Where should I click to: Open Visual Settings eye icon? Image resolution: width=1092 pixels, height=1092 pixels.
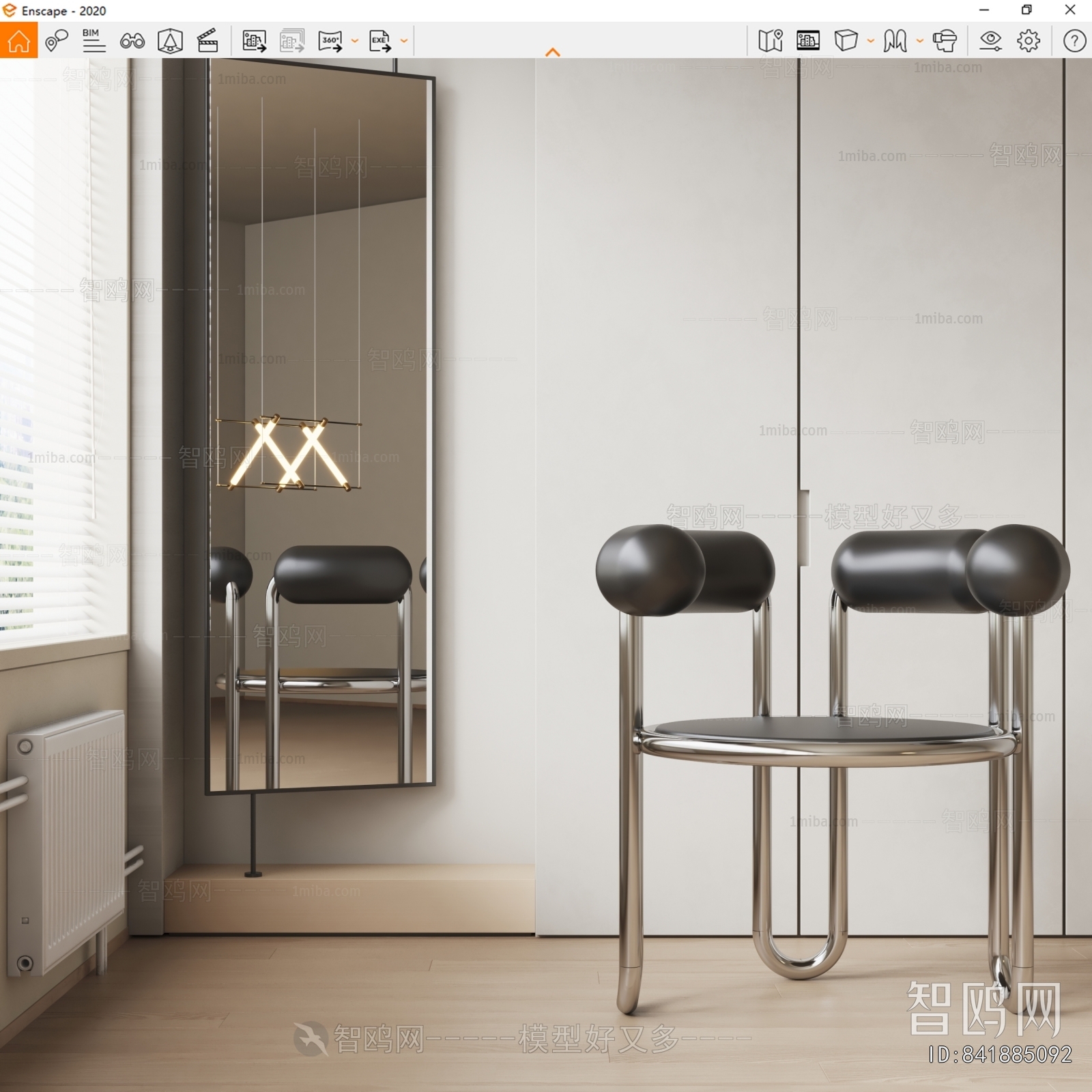click(990, 41)
